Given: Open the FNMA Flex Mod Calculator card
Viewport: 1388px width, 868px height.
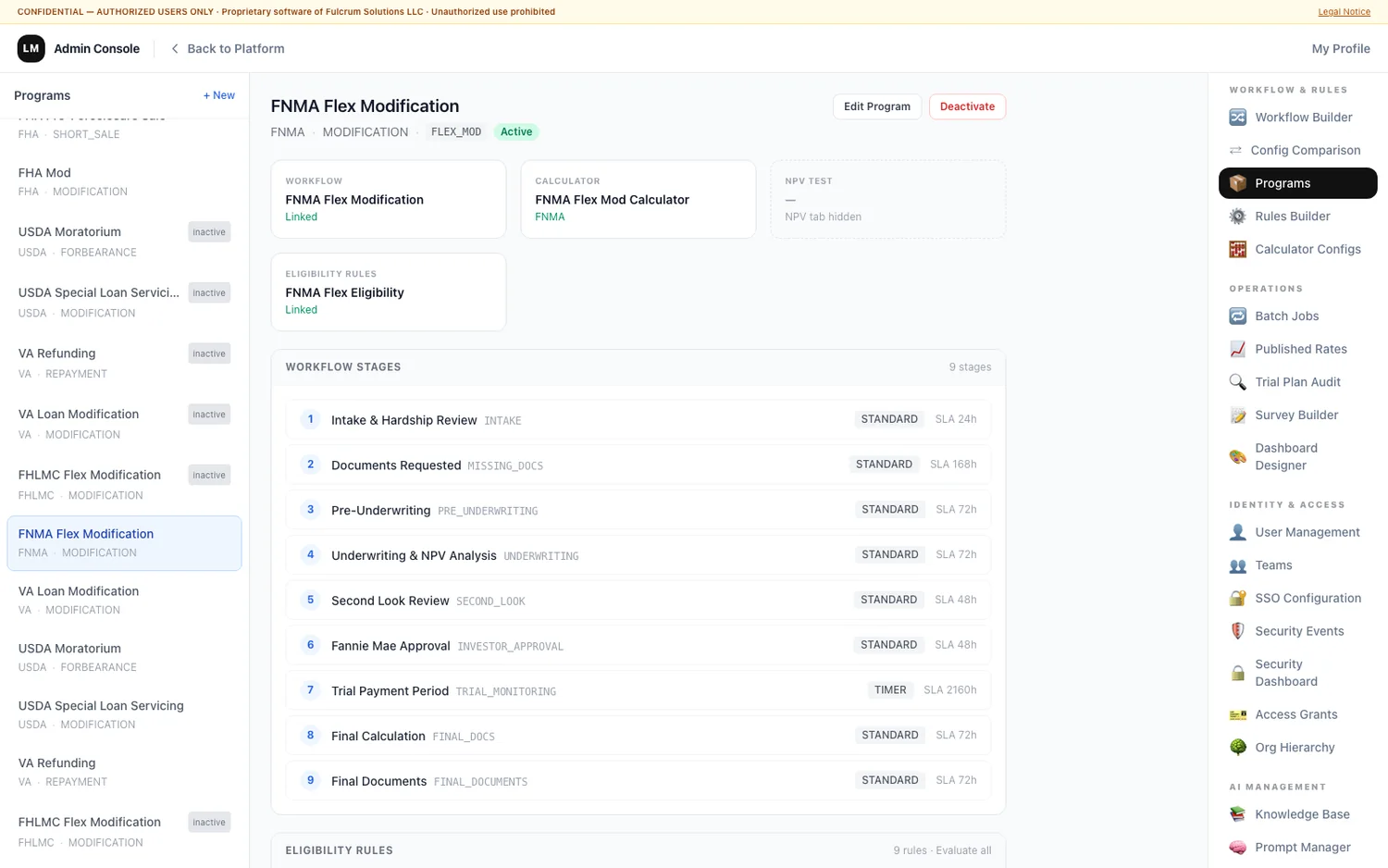Looking at the screenshot, I should pos(638,199).
